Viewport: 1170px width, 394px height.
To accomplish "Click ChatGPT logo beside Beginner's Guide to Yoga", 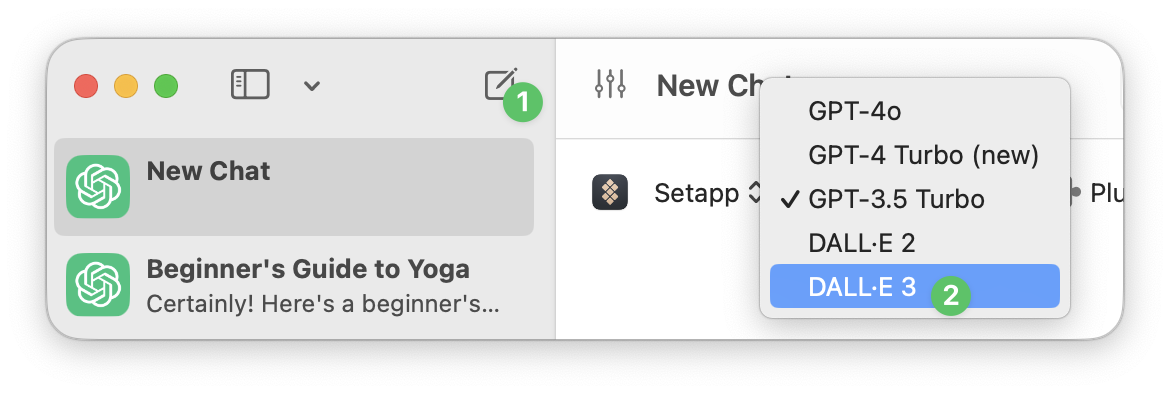I will pos(98,284).
